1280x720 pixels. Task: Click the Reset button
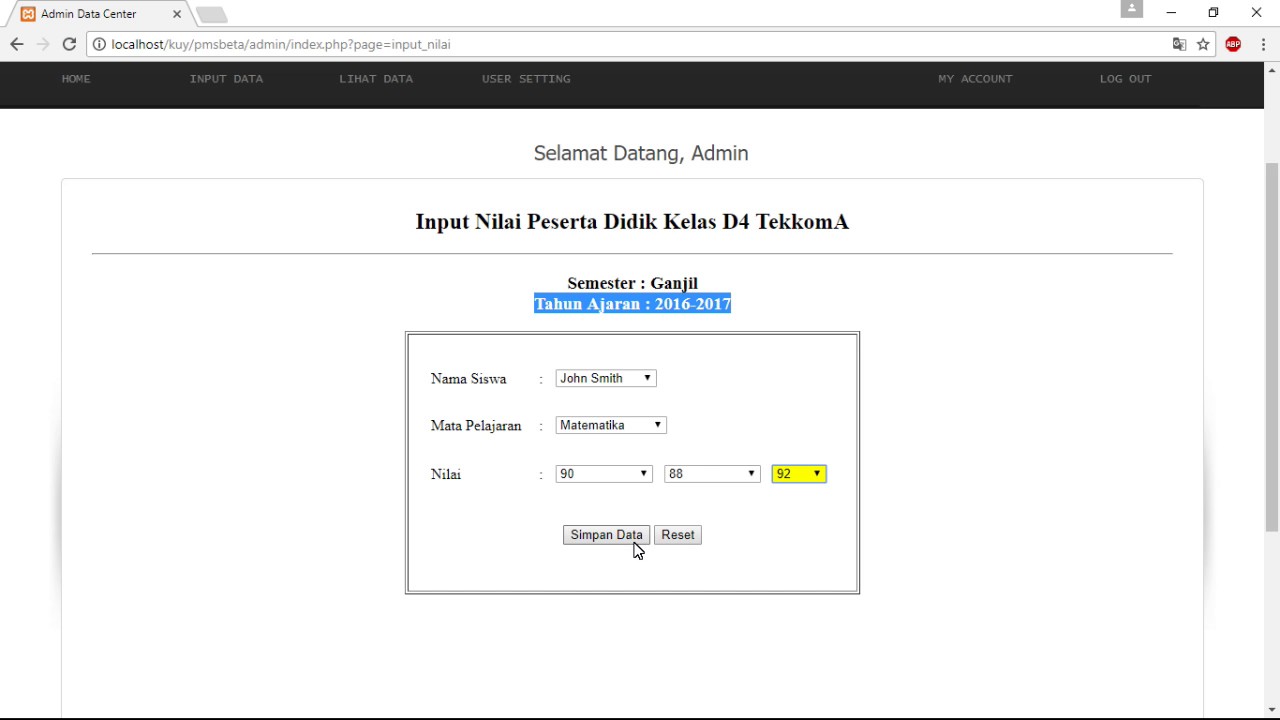(678, 535)
